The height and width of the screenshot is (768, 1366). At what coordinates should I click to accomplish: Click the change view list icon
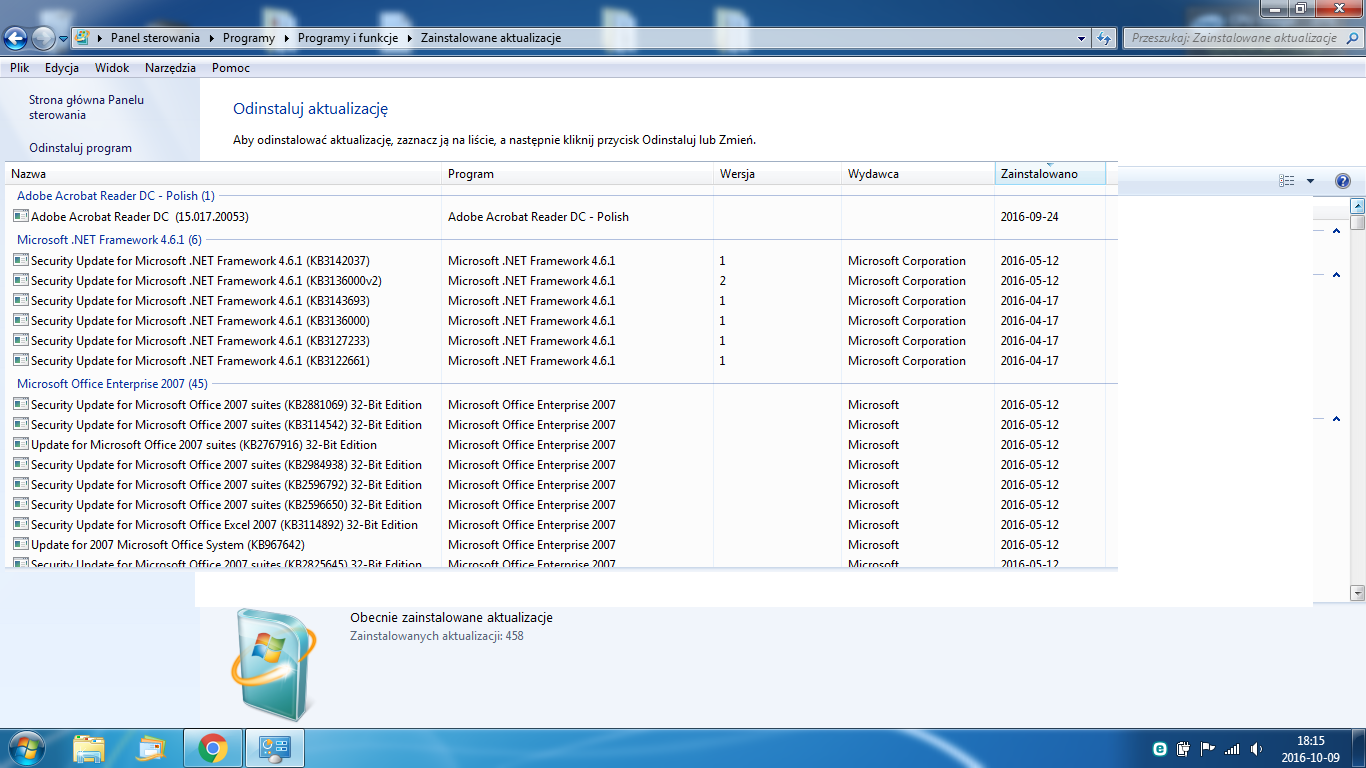coord(1287,181)
